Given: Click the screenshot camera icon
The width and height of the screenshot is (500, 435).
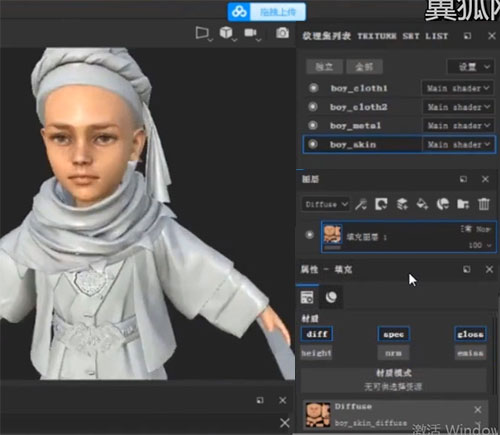Looking at the screenshot, I should 282,33.
